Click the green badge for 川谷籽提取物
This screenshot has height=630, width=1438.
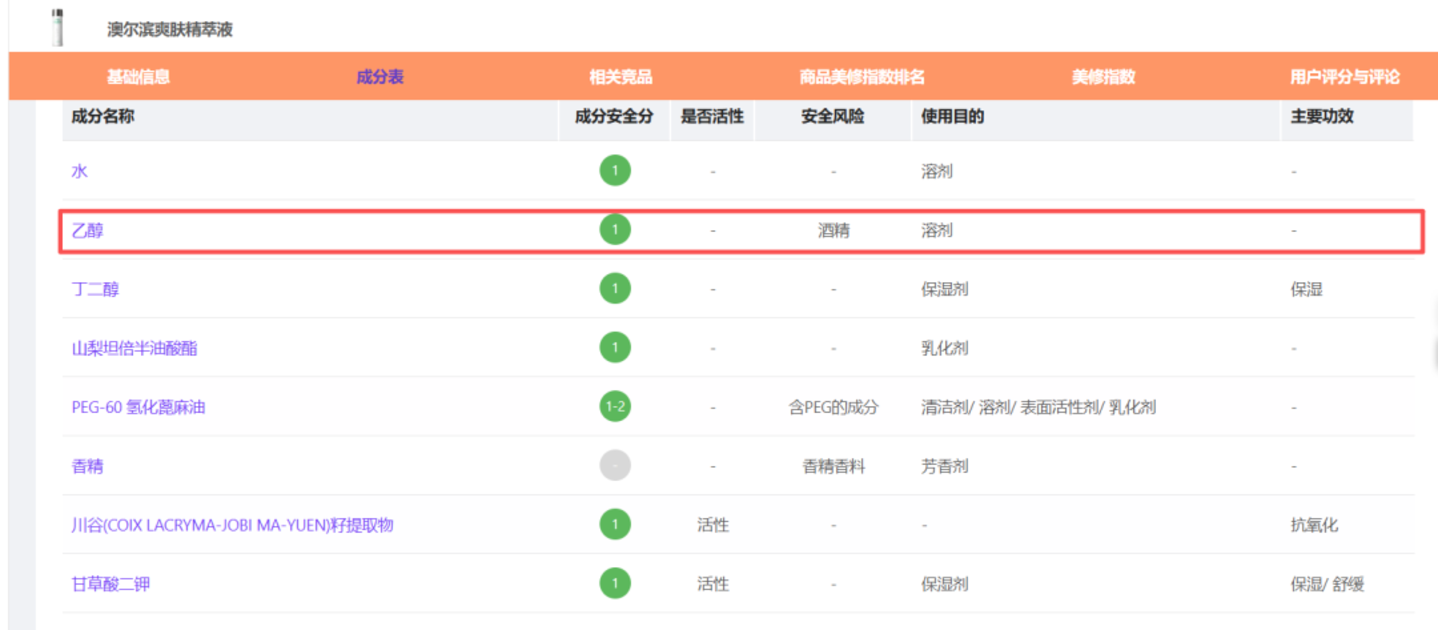coord(615,525)
